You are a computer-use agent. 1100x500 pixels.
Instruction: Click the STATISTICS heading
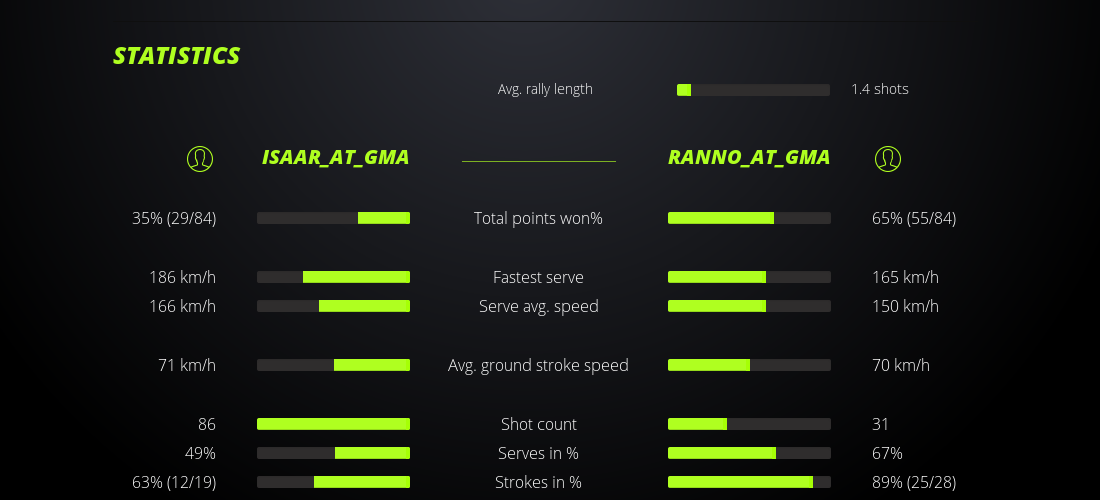(x=177, y=56)
